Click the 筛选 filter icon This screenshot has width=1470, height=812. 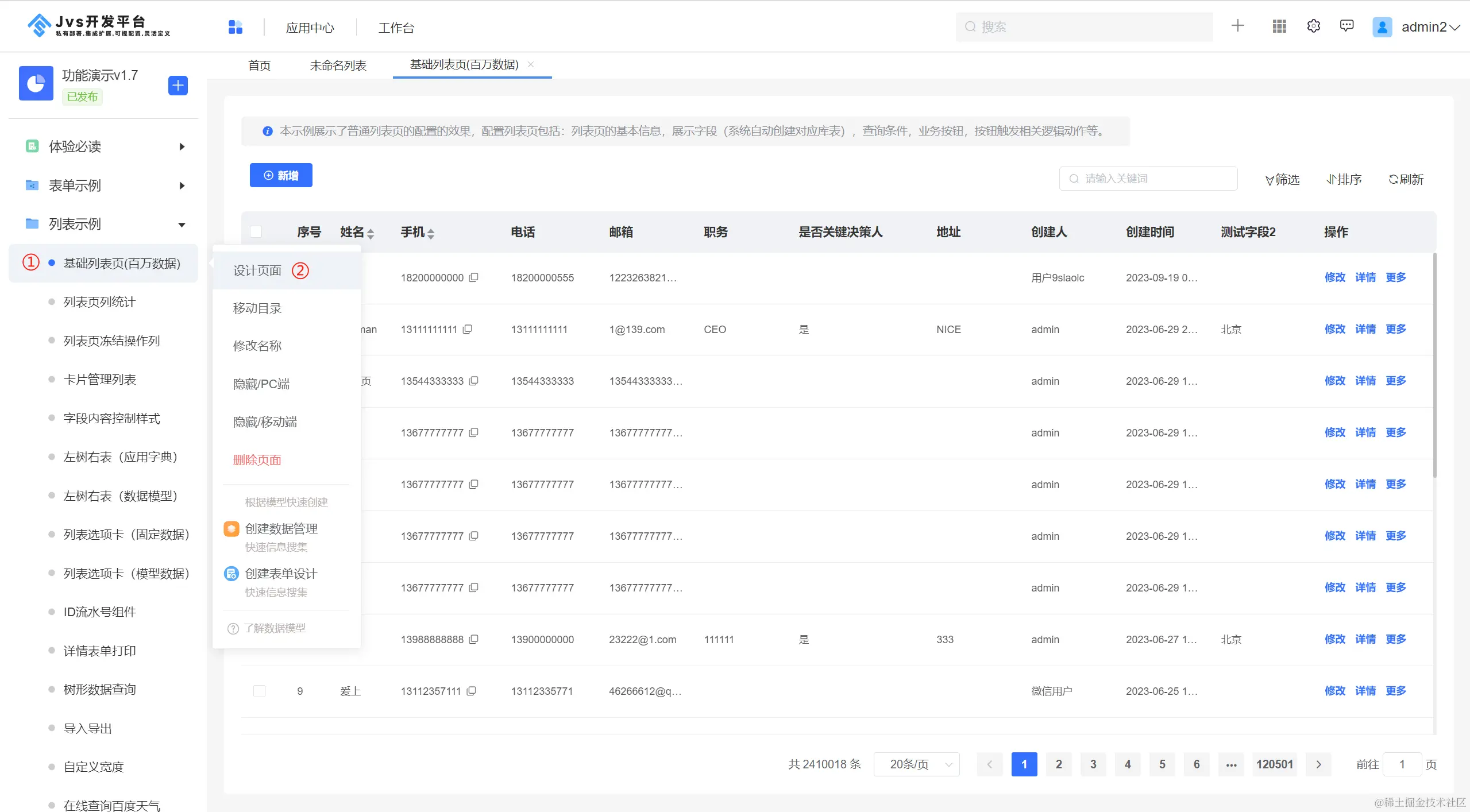[1269, 180]
